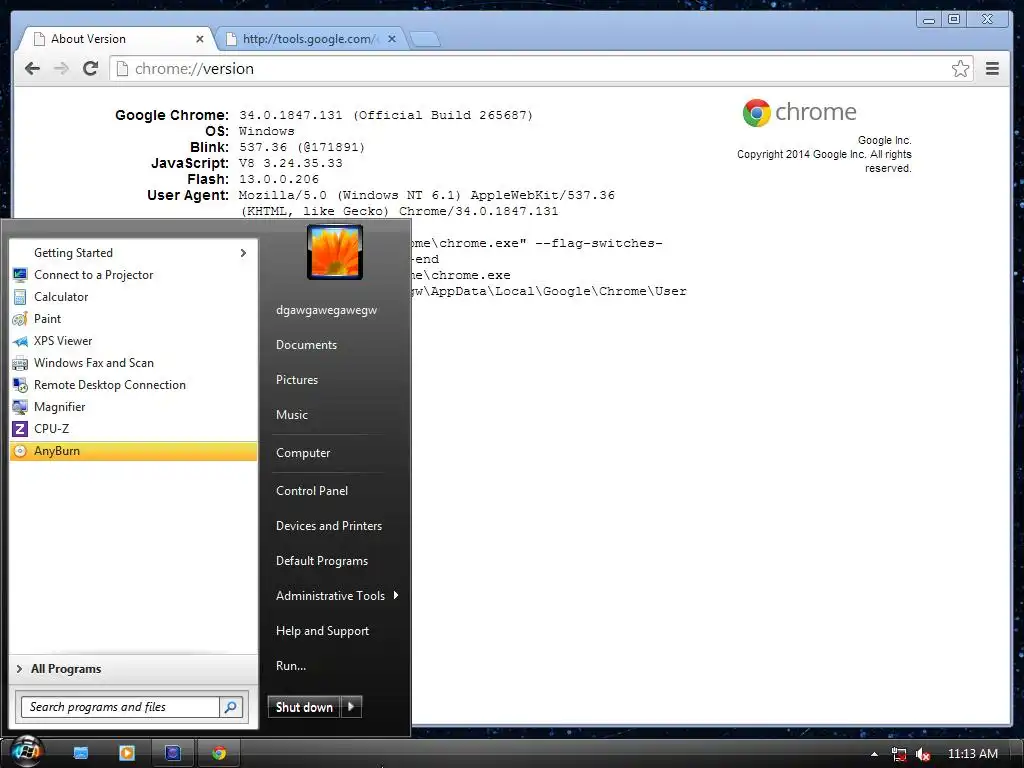The image size is (1024, 768).
Task: Open Default Programs
Action: [322, 561]
